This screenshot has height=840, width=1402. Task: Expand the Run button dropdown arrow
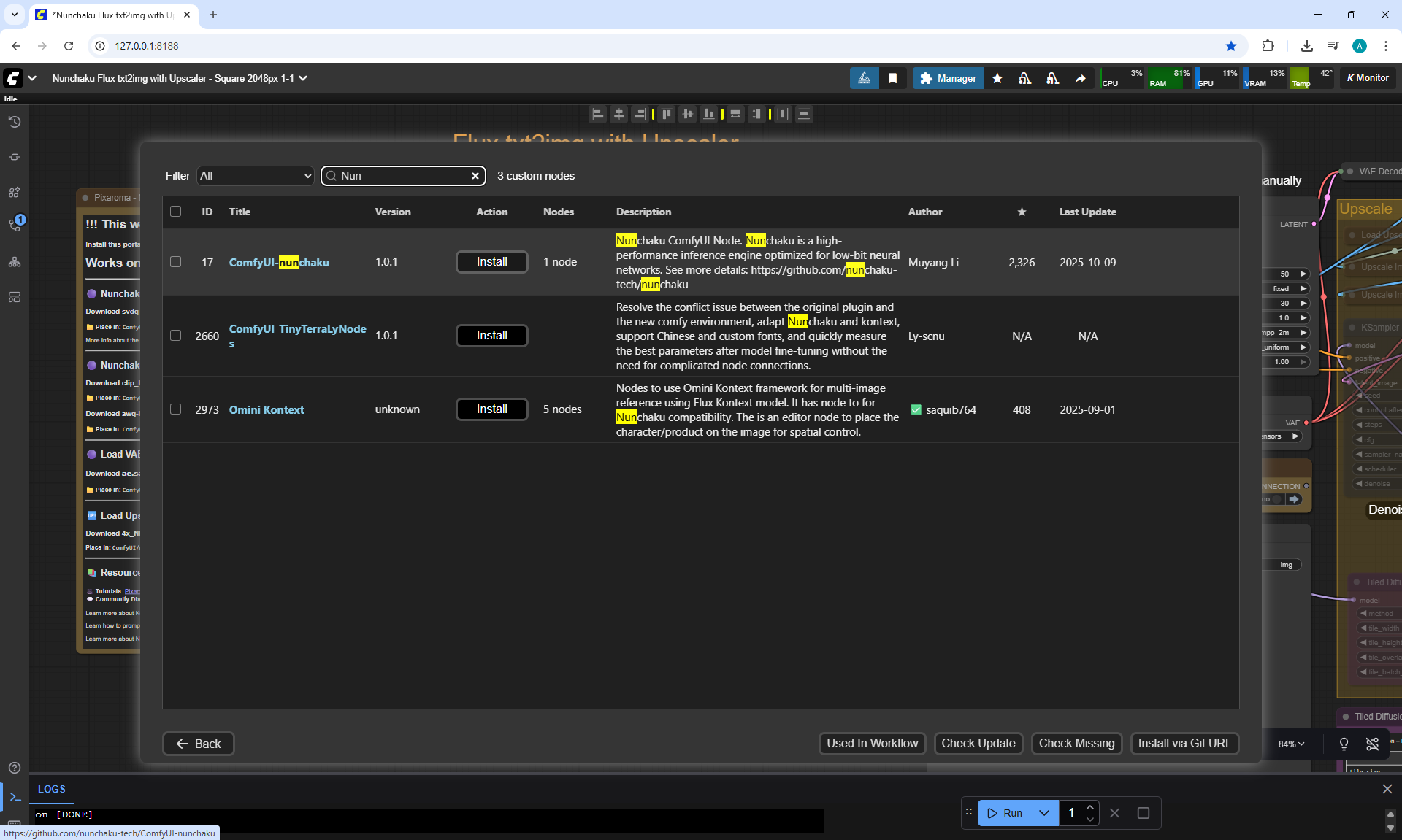click(1044, 813)
